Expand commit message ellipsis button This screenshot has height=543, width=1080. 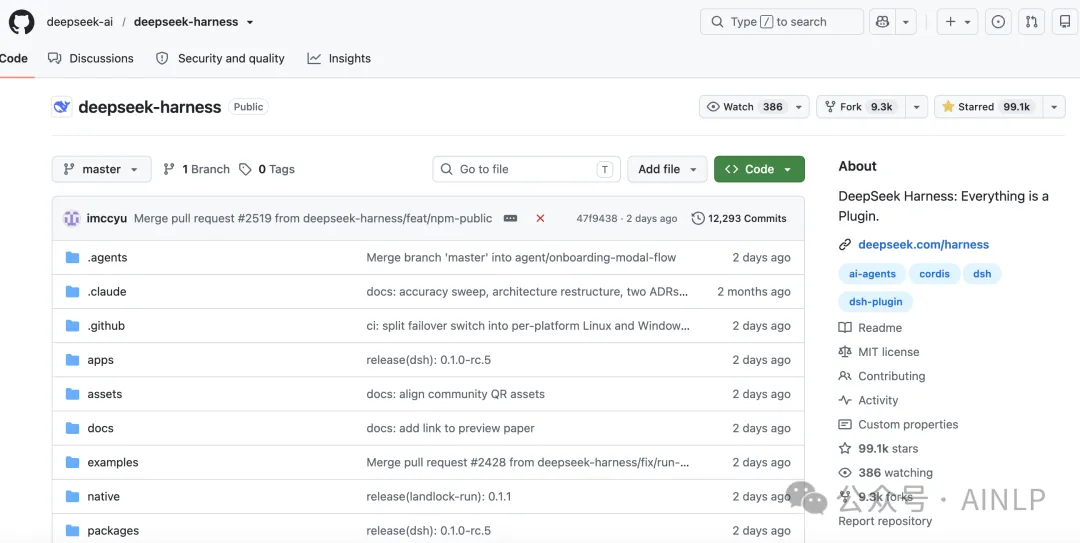pos(510,218)
